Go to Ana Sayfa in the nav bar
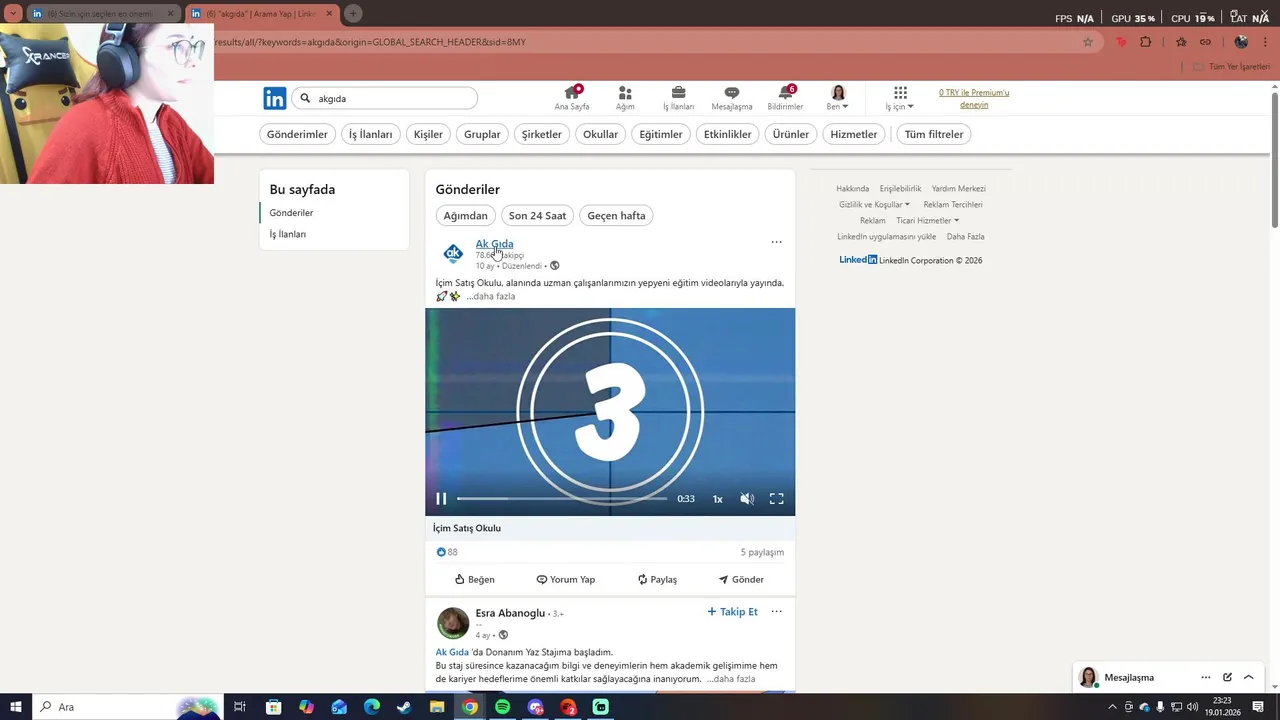Screen dimensions: 1280x720 572,98
